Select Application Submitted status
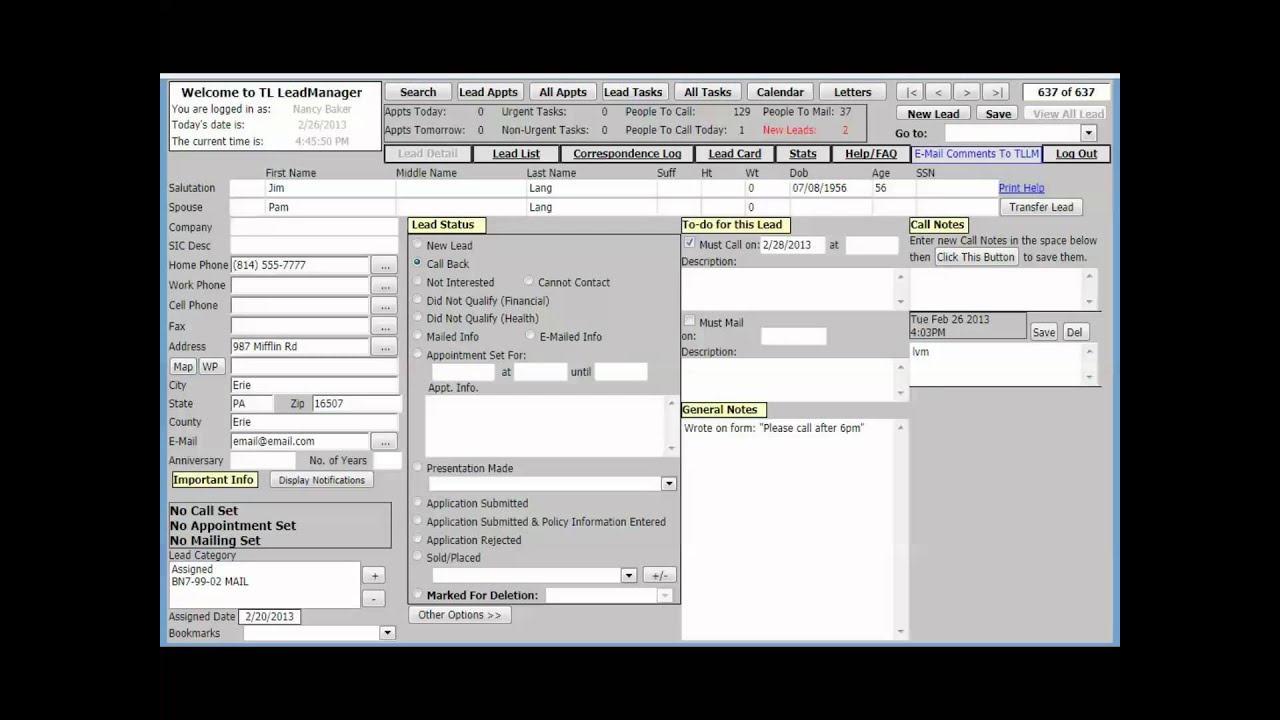The image size is (1280, 720). tap(418, 503)
